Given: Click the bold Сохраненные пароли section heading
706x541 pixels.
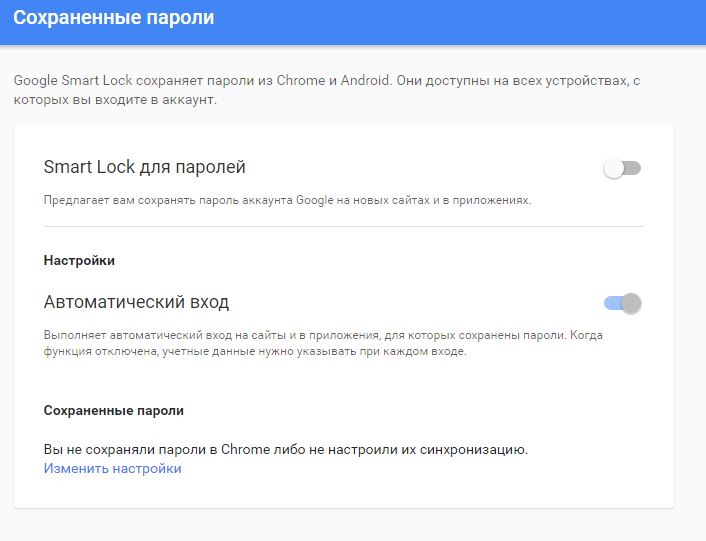Looking at the screenshot, I should (113, 410).
